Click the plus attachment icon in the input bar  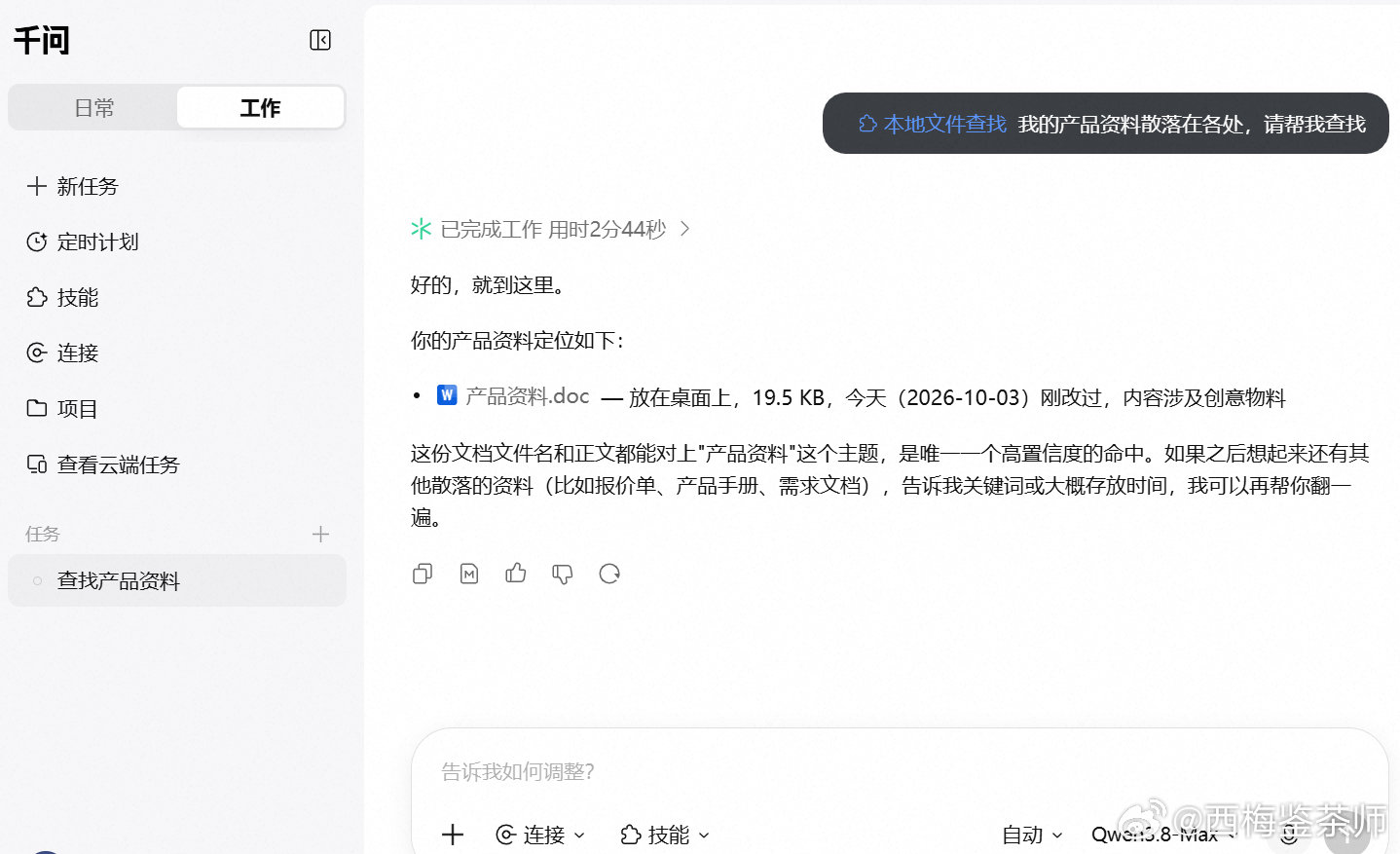[x=453, y=835]
